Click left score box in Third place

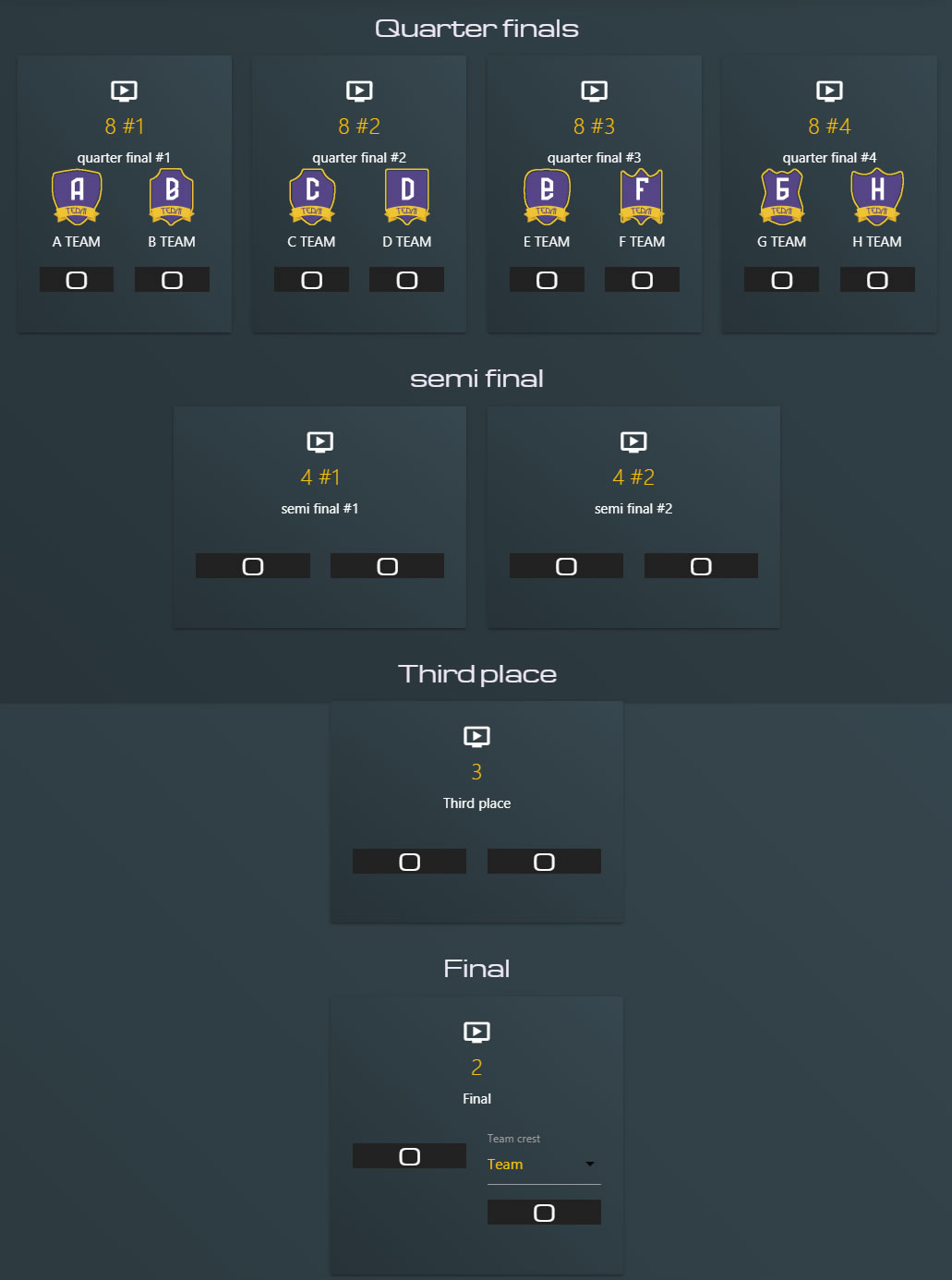click(409, 862)
